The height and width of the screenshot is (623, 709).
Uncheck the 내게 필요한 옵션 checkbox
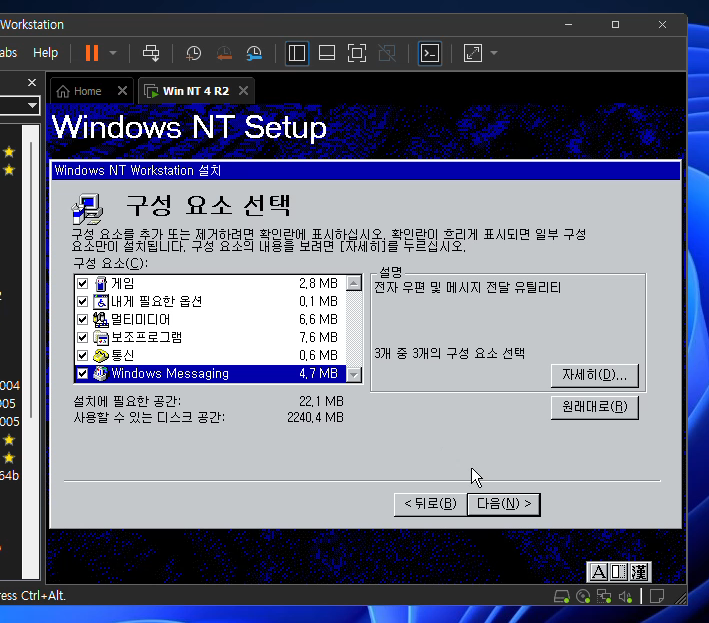click(x=82, y=302)
